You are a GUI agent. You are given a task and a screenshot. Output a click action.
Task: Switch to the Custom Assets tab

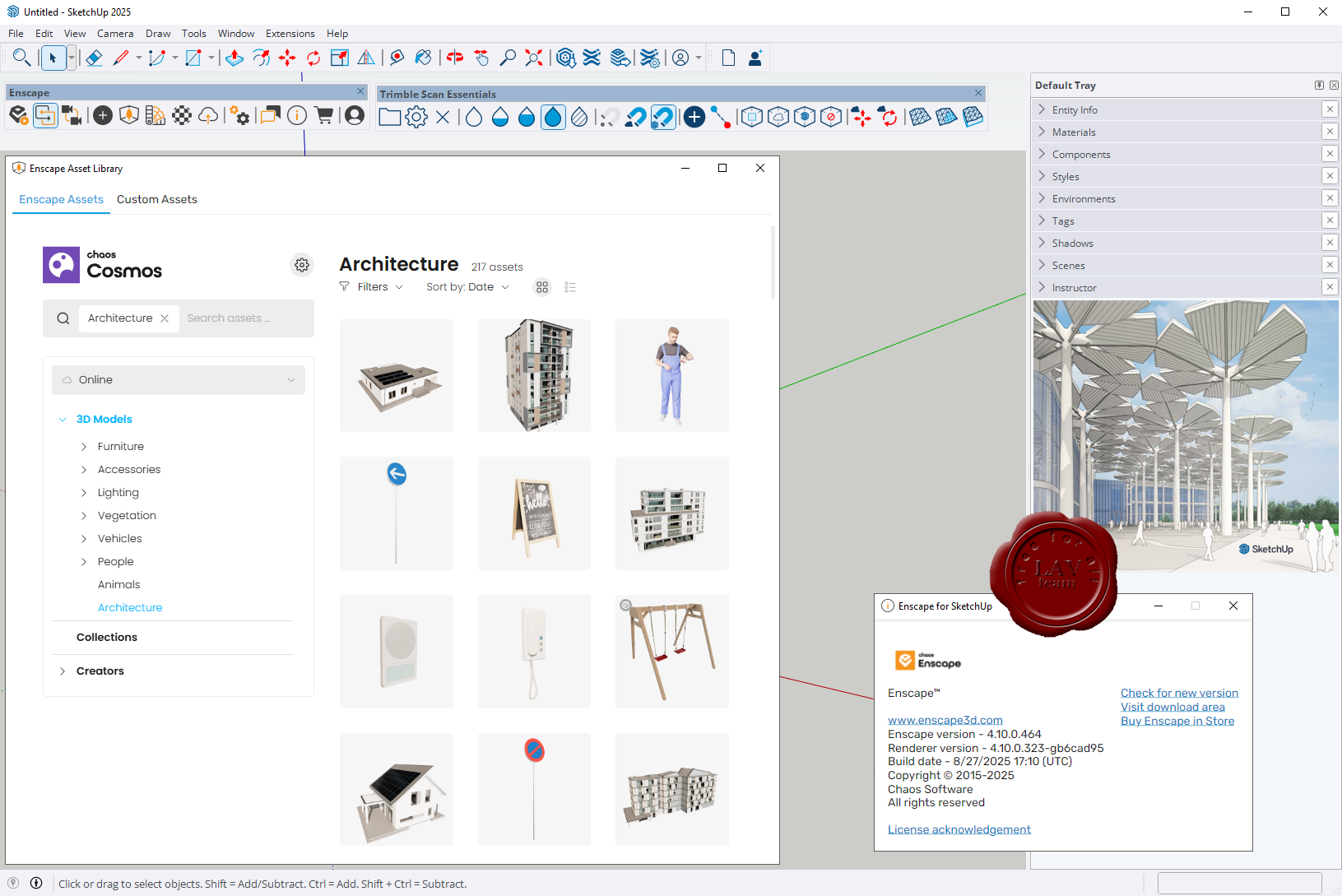pyautogui.click(x=157, y=200)
